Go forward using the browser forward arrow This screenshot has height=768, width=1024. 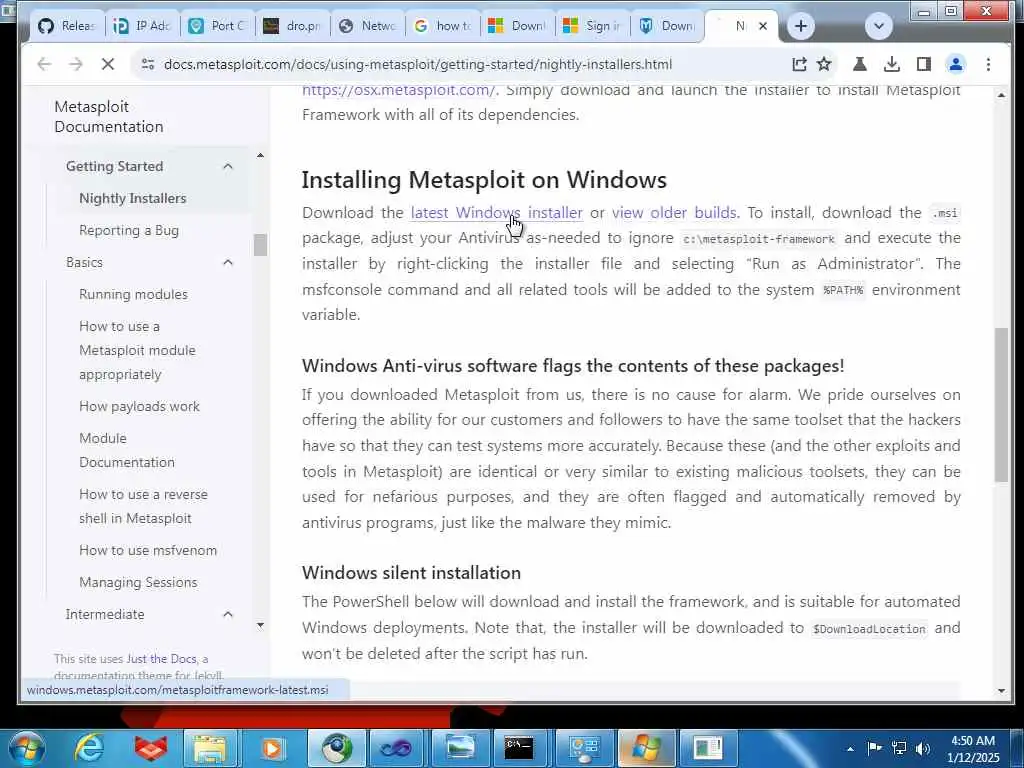(76, 64)
